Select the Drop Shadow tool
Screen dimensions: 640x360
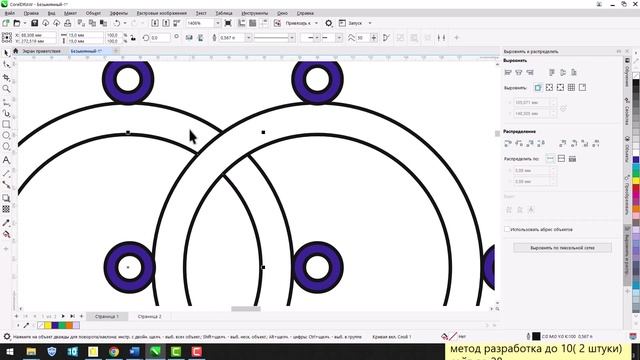pos(6,198)
